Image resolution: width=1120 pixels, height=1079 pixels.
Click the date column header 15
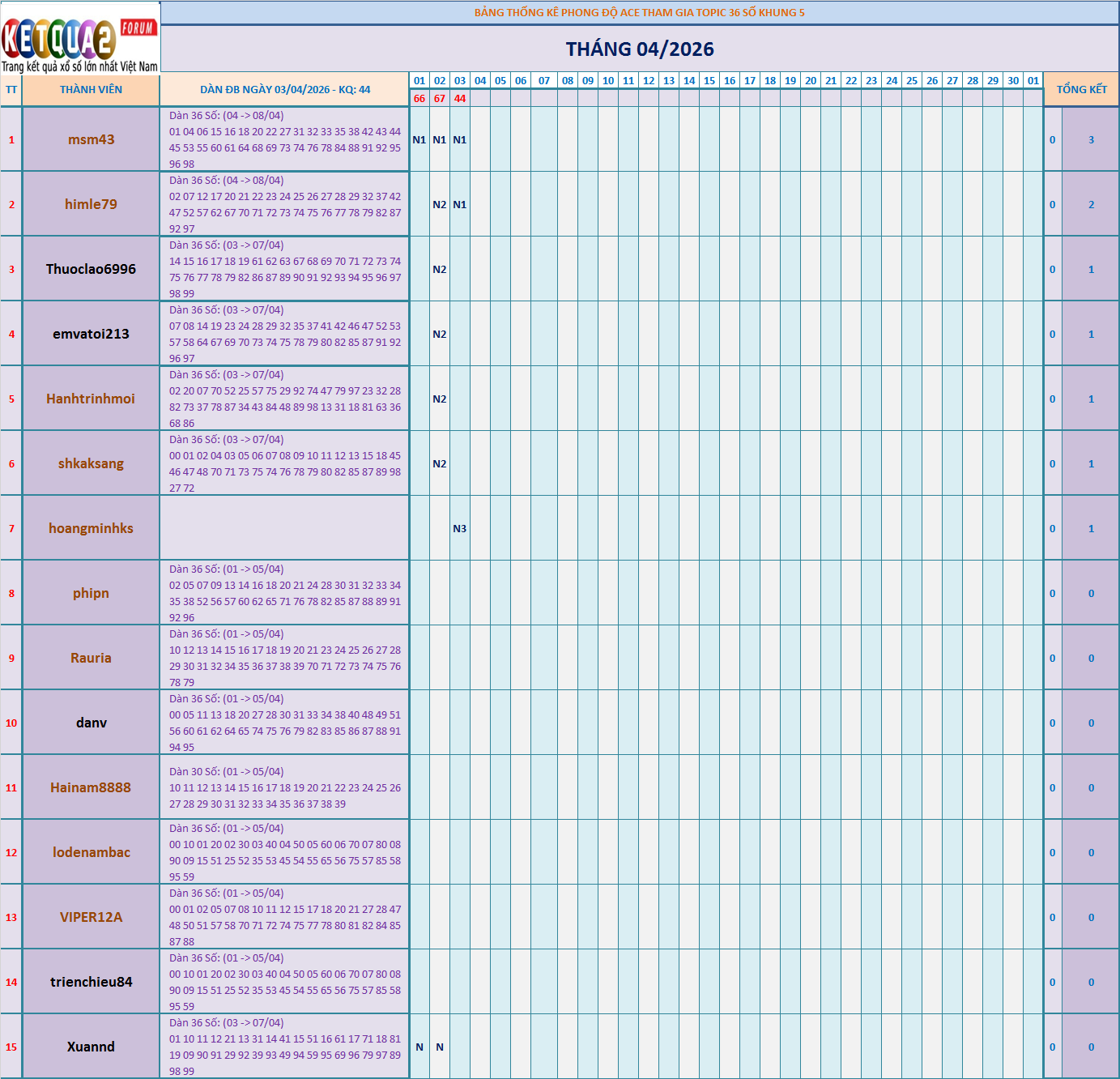[x=709, y=81]
